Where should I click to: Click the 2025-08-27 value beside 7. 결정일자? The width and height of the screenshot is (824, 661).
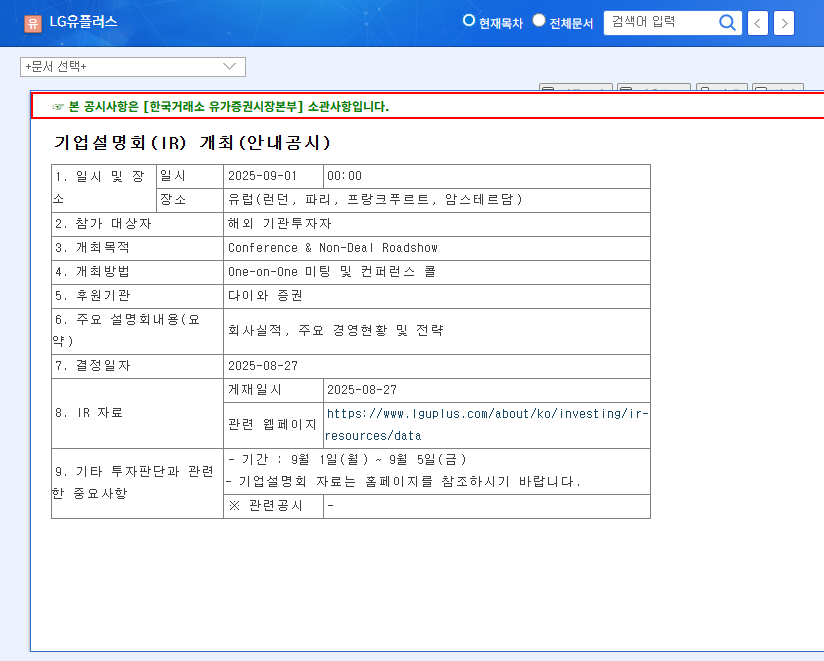[437, 366]
